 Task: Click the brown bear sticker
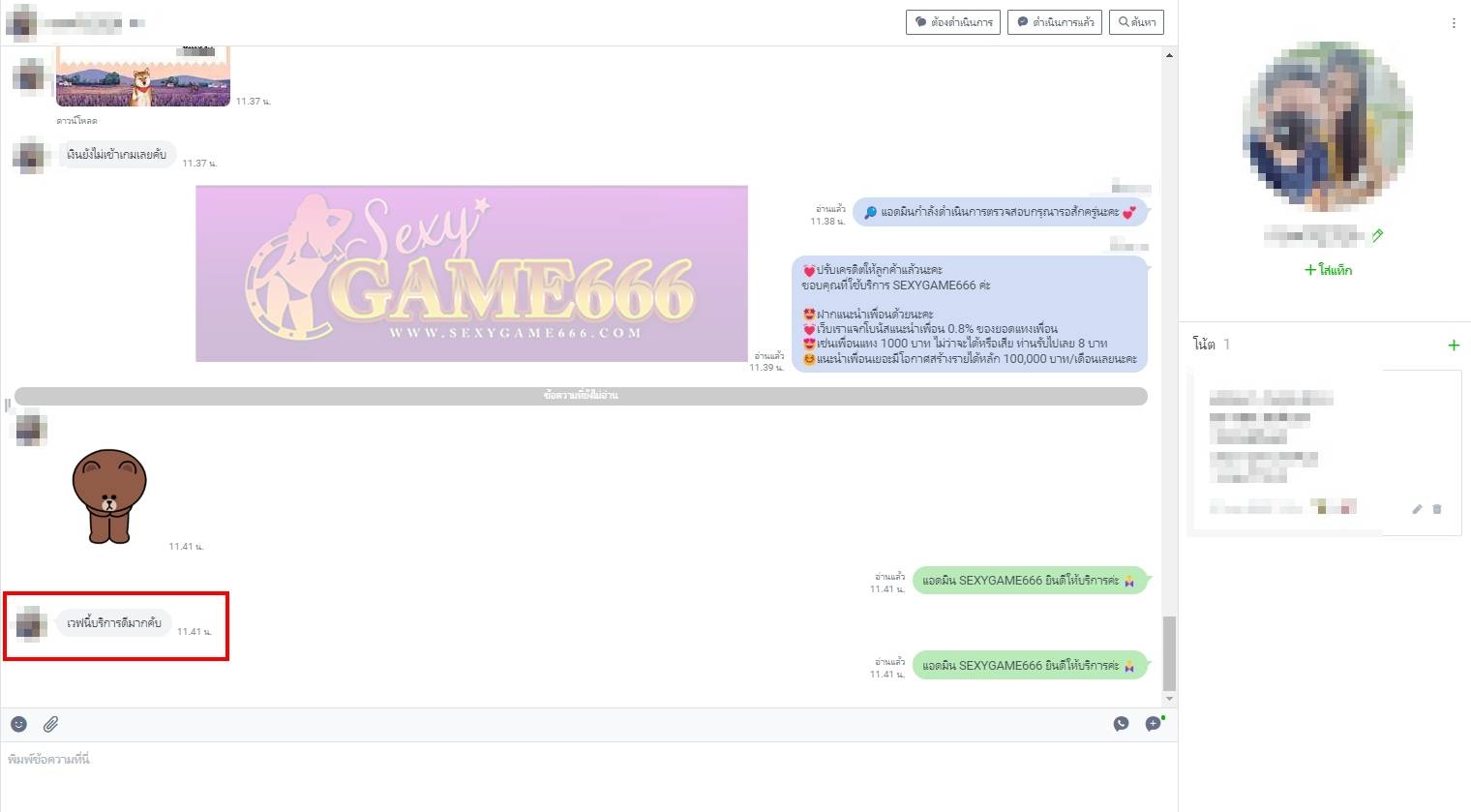tap(109, 496)
